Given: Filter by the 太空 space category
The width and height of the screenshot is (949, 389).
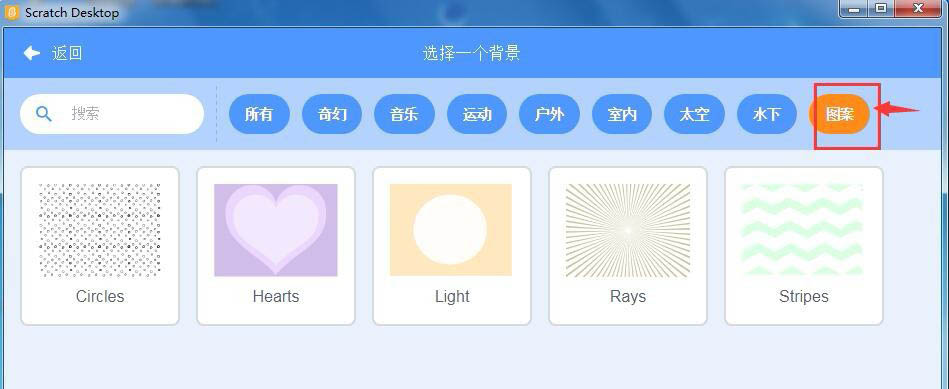Looking at the screenshot, I should tap(694, 114).
